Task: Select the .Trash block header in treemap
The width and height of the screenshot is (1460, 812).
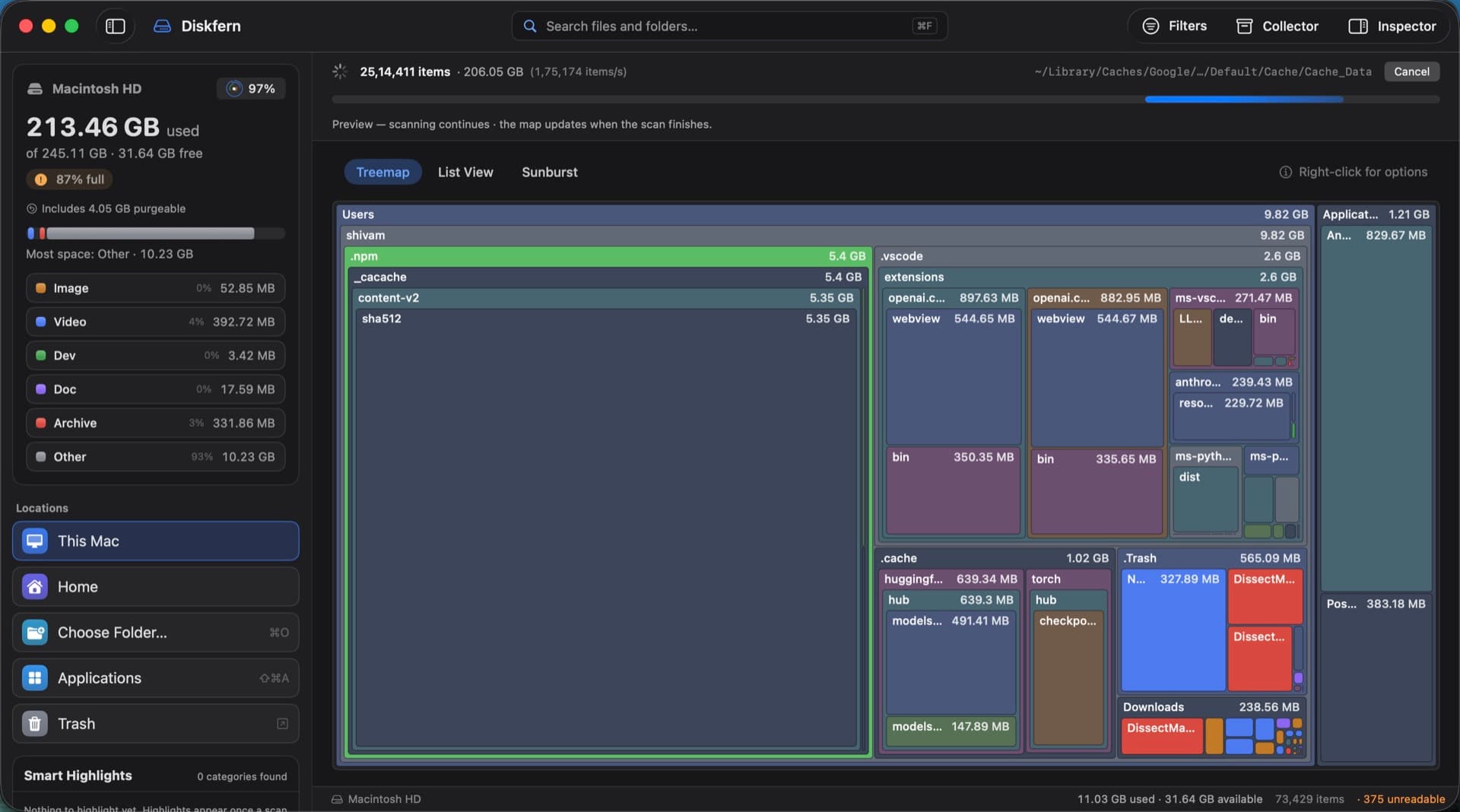Action: tap(1212, 558)
